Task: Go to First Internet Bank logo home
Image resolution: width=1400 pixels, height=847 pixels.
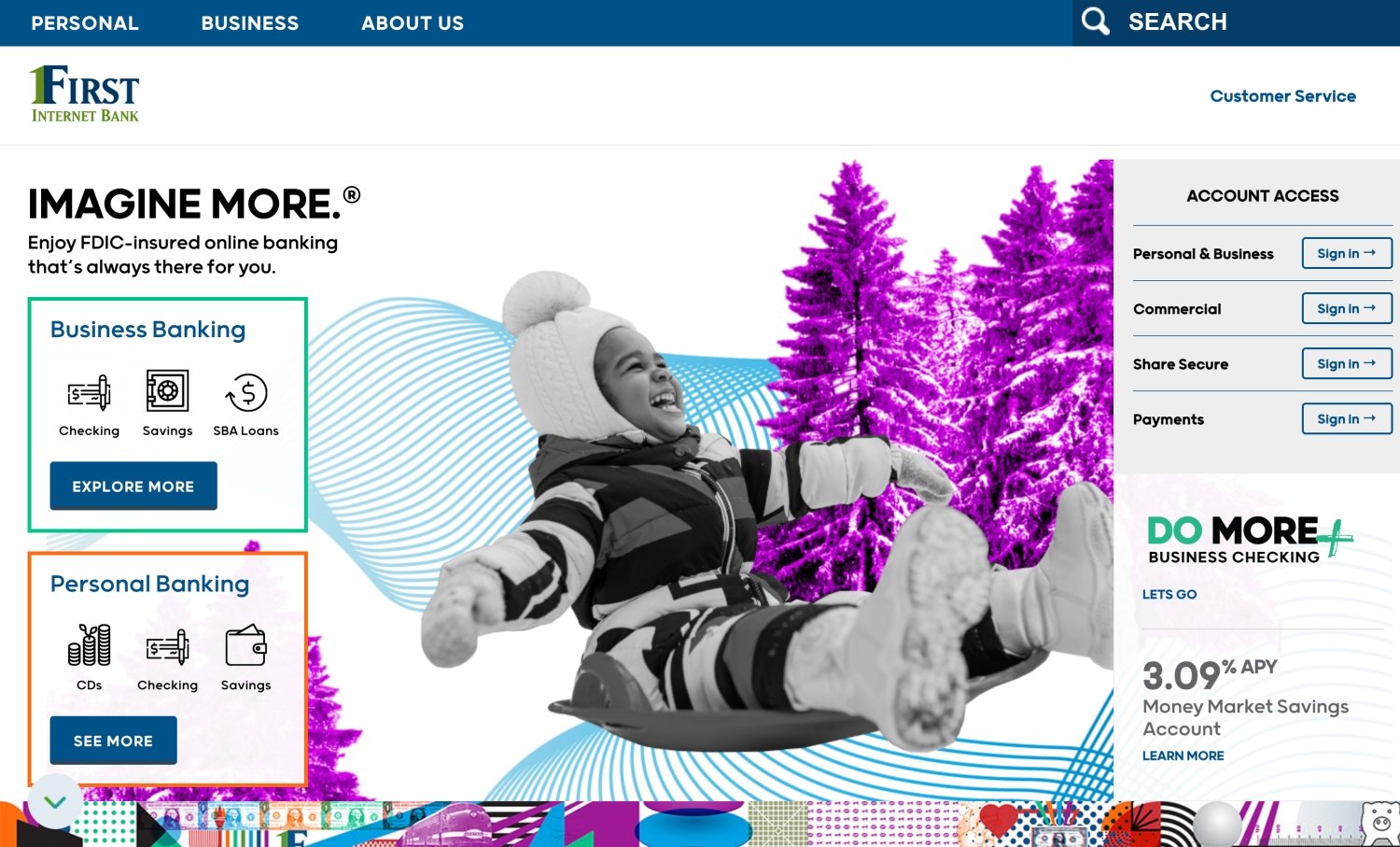Action: coord(84,93)
